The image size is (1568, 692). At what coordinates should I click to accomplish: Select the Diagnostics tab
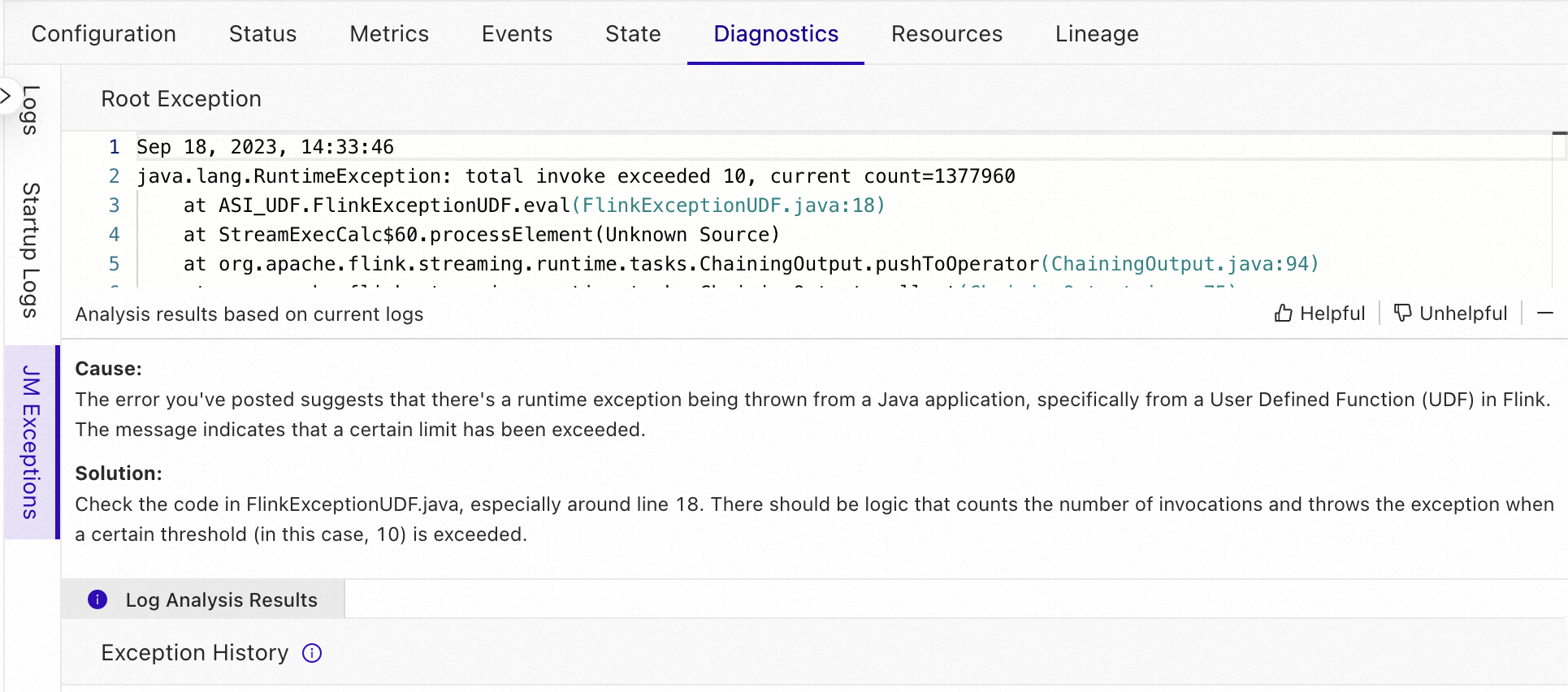776,33
